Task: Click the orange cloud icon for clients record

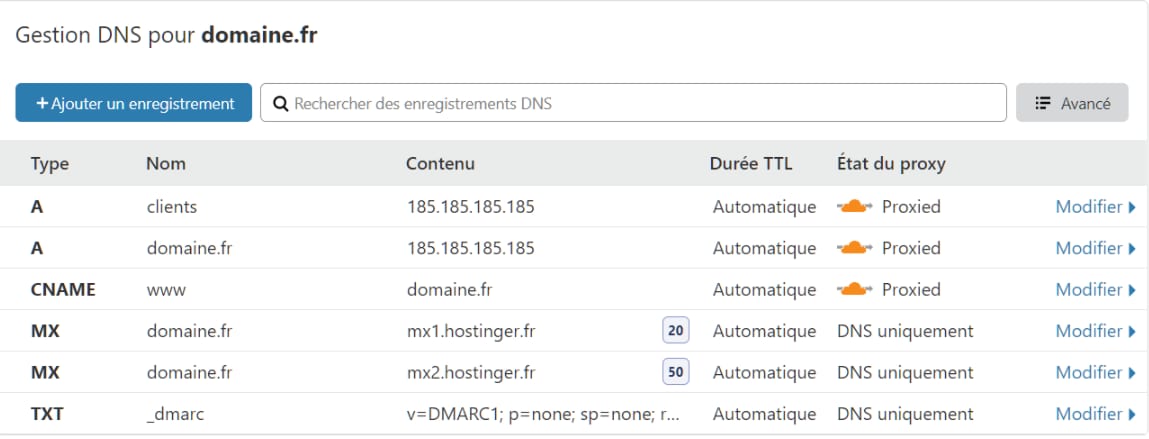Action: pos(854,207)
